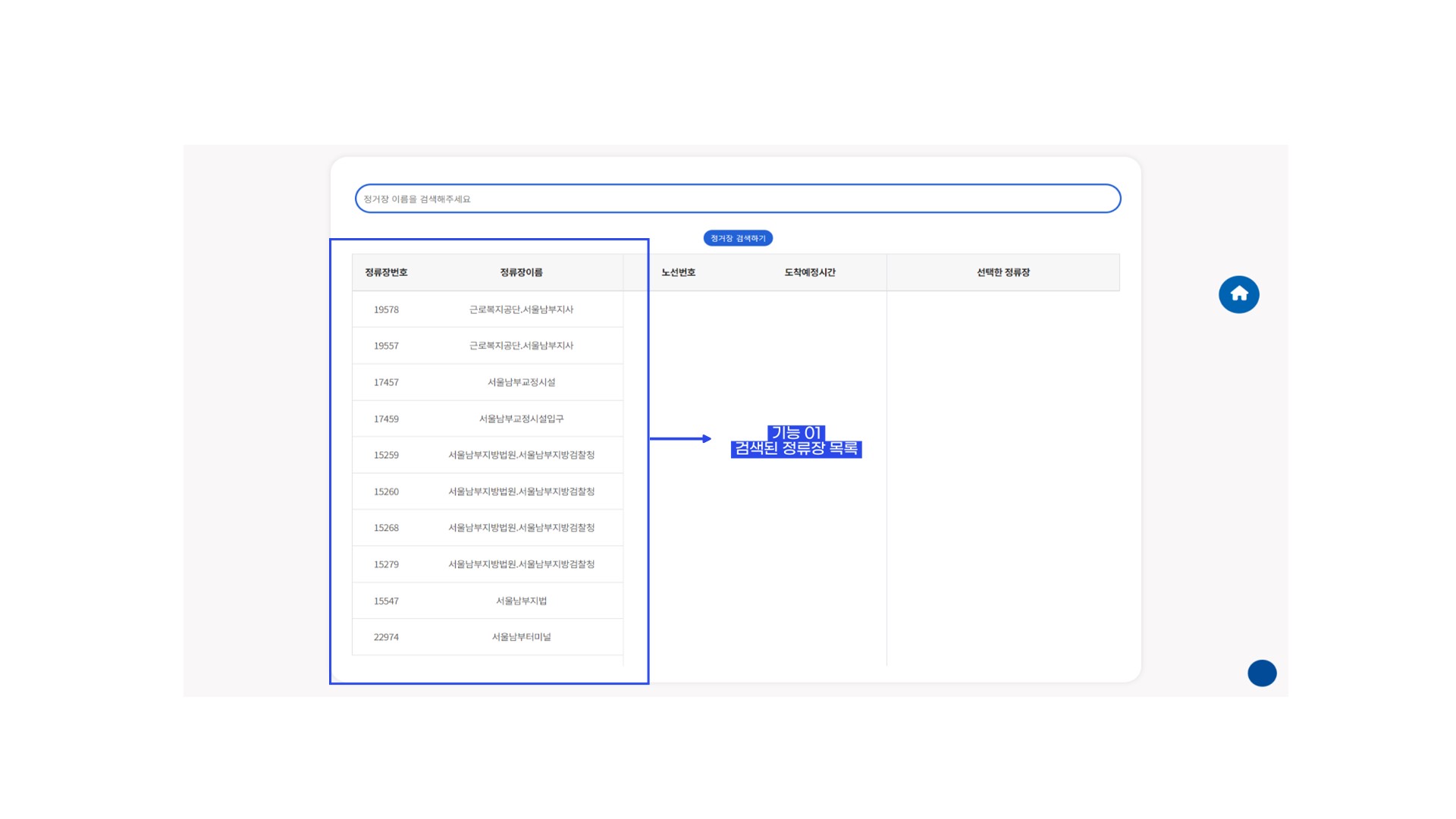Focus the 정거장 이름을 검색해주세요 input field
The width and height of the screenshot is (1456, 819).
click(737, 199)
